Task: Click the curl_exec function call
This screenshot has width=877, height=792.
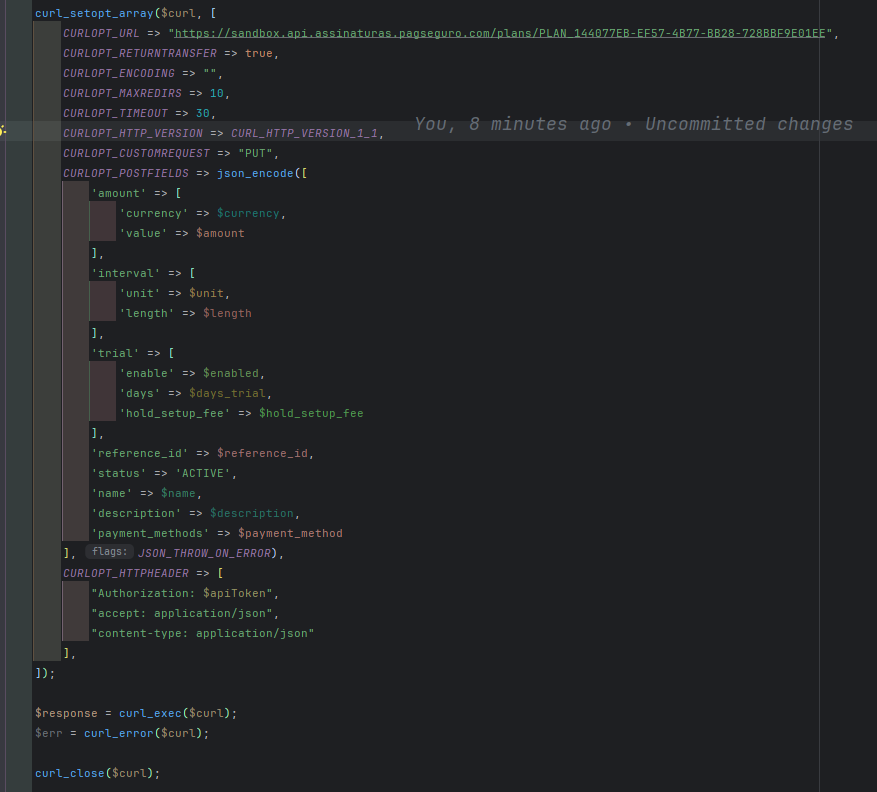Action: click(150, 713)
